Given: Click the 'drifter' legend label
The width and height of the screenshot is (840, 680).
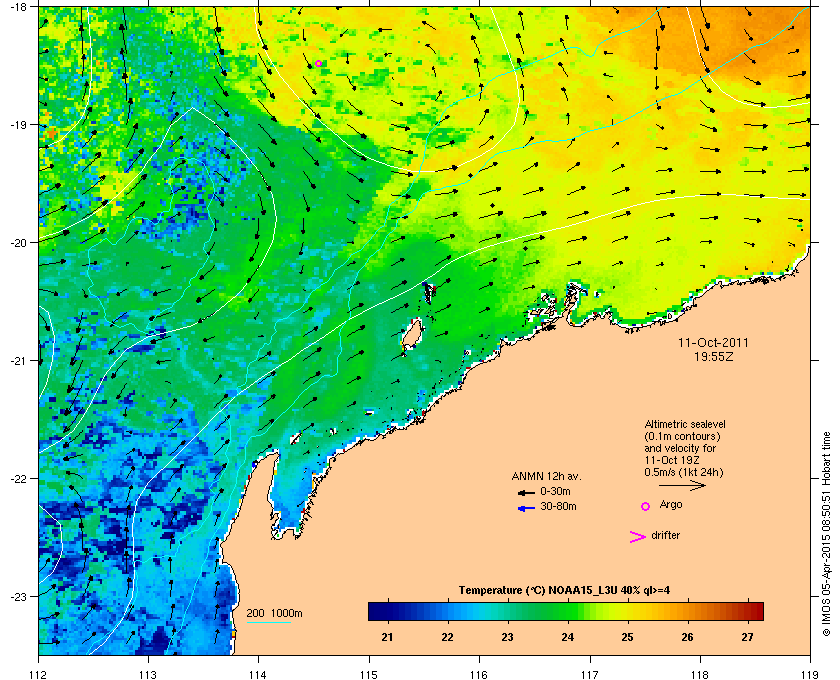Looking at the screenshot, I should pos(665,535).
